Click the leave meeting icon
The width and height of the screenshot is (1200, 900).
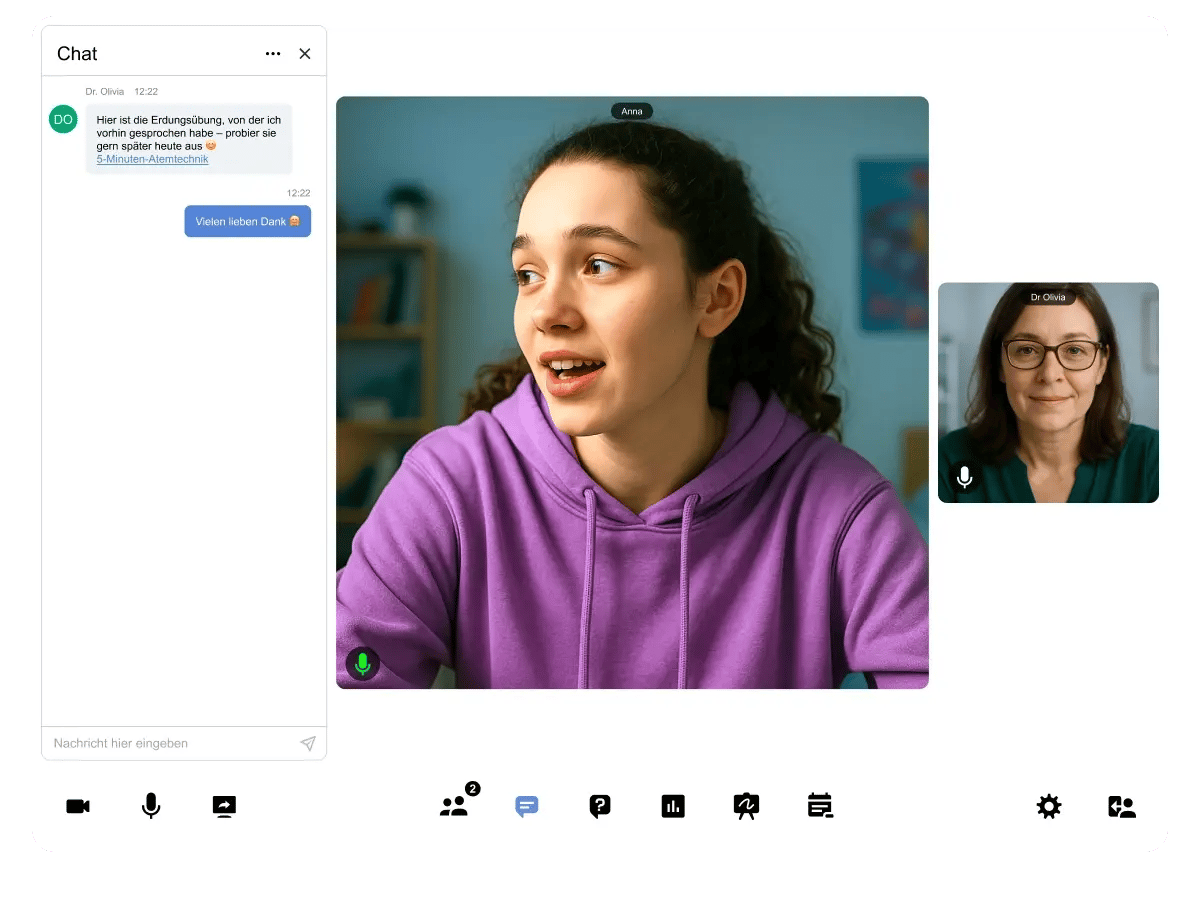coord(1122,806)
